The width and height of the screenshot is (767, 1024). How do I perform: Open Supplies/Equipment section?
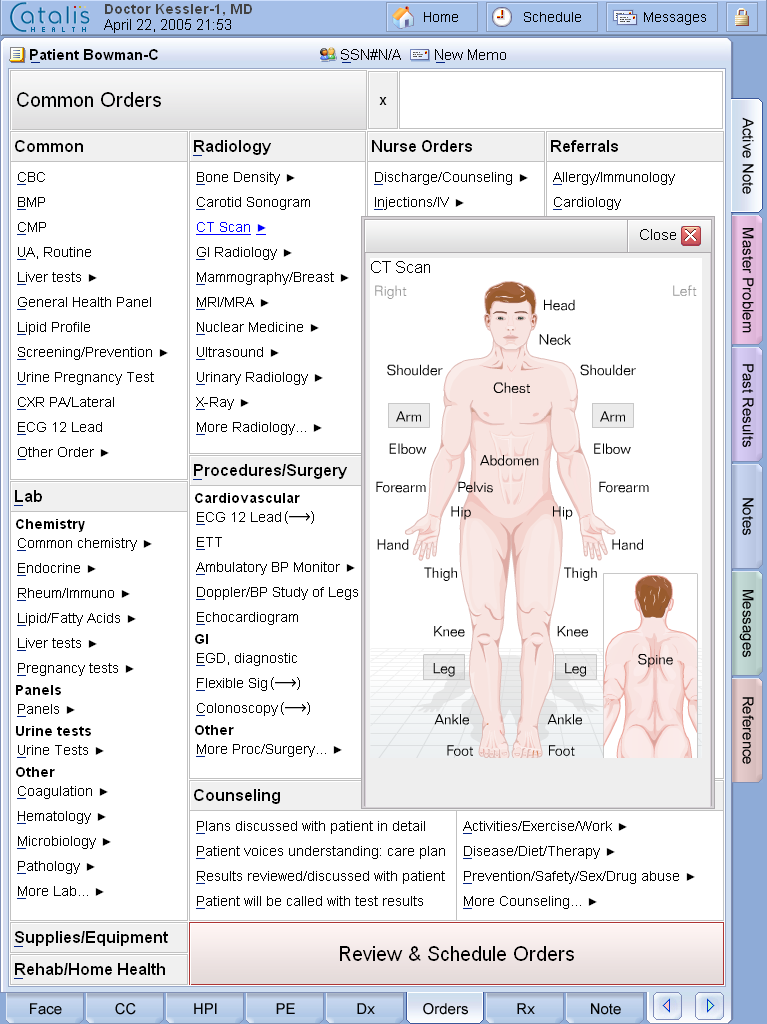click(99, 938)
